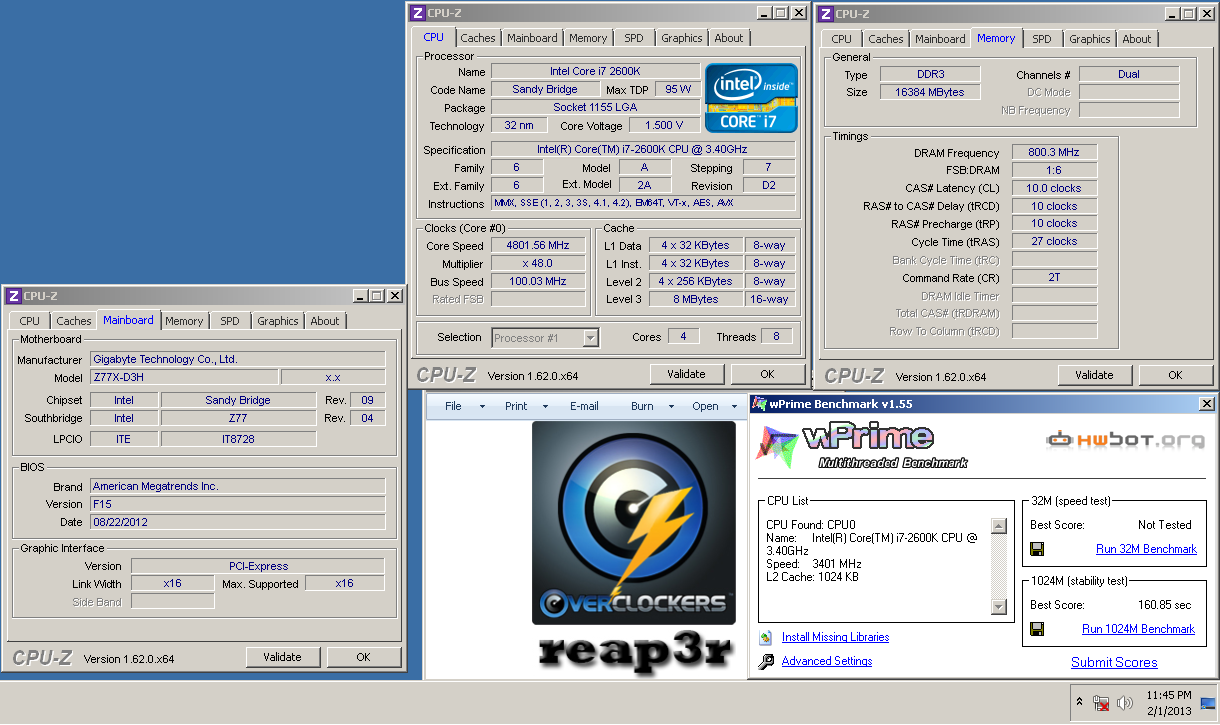Viewport: 1220px width, 725px height.
Task: Click the taskbar clock showing 11:45 PM
Action: pos(1169,702)
